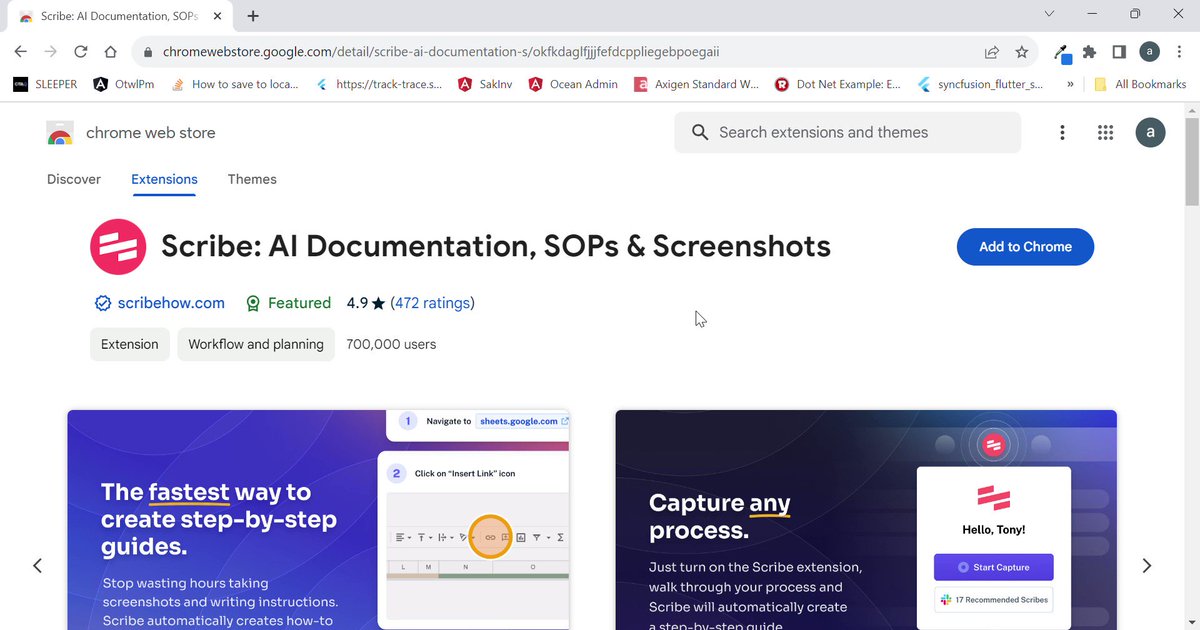Viewport: 1200px width, 630px height.
Task: Show next screenshot with right arrow
Action: point(1146,566)
